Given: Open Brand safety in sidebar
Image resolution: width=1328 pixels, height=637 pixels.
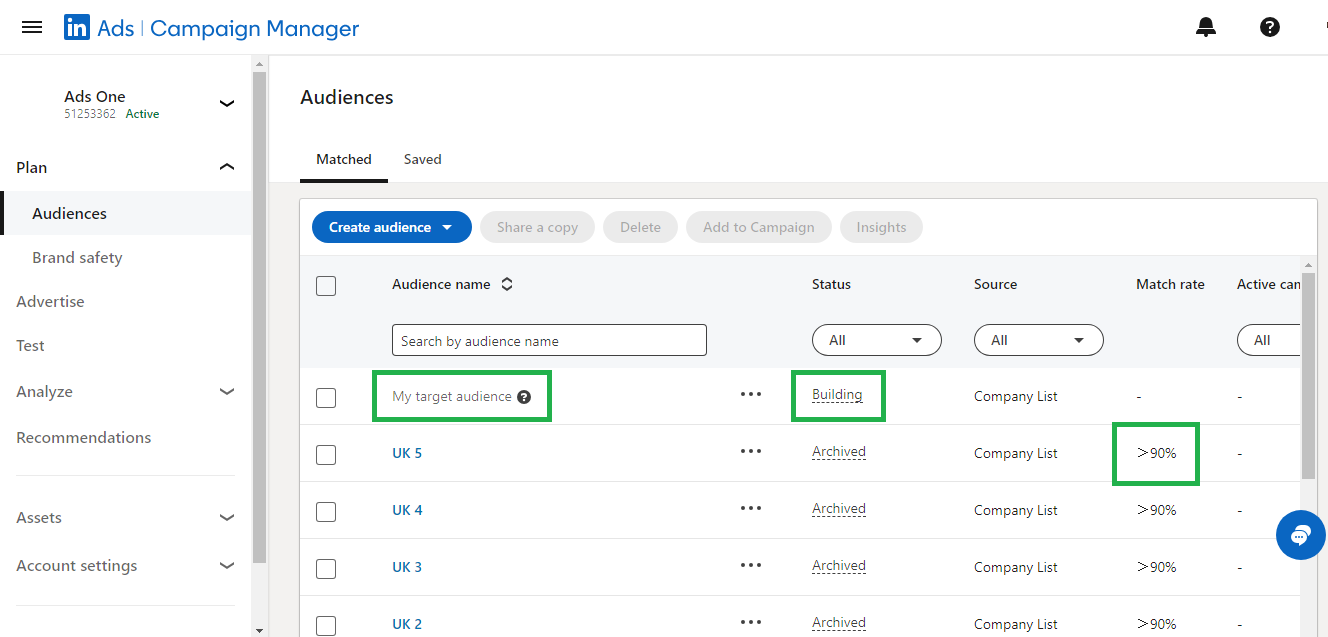Looking at the screenshot, I should point(77,257).
